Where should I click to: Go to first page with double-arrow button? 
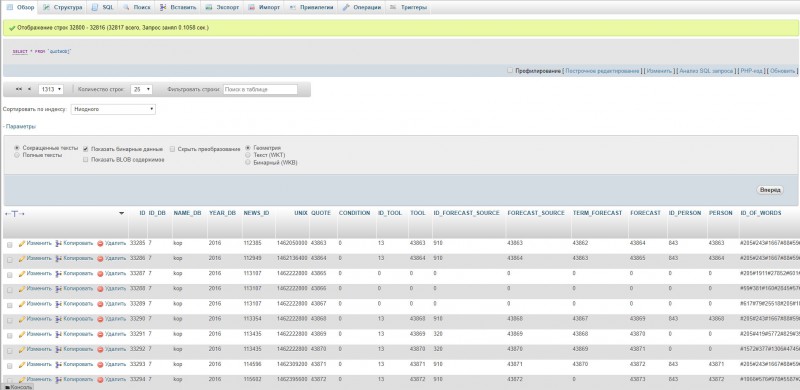tap(19, 89)
